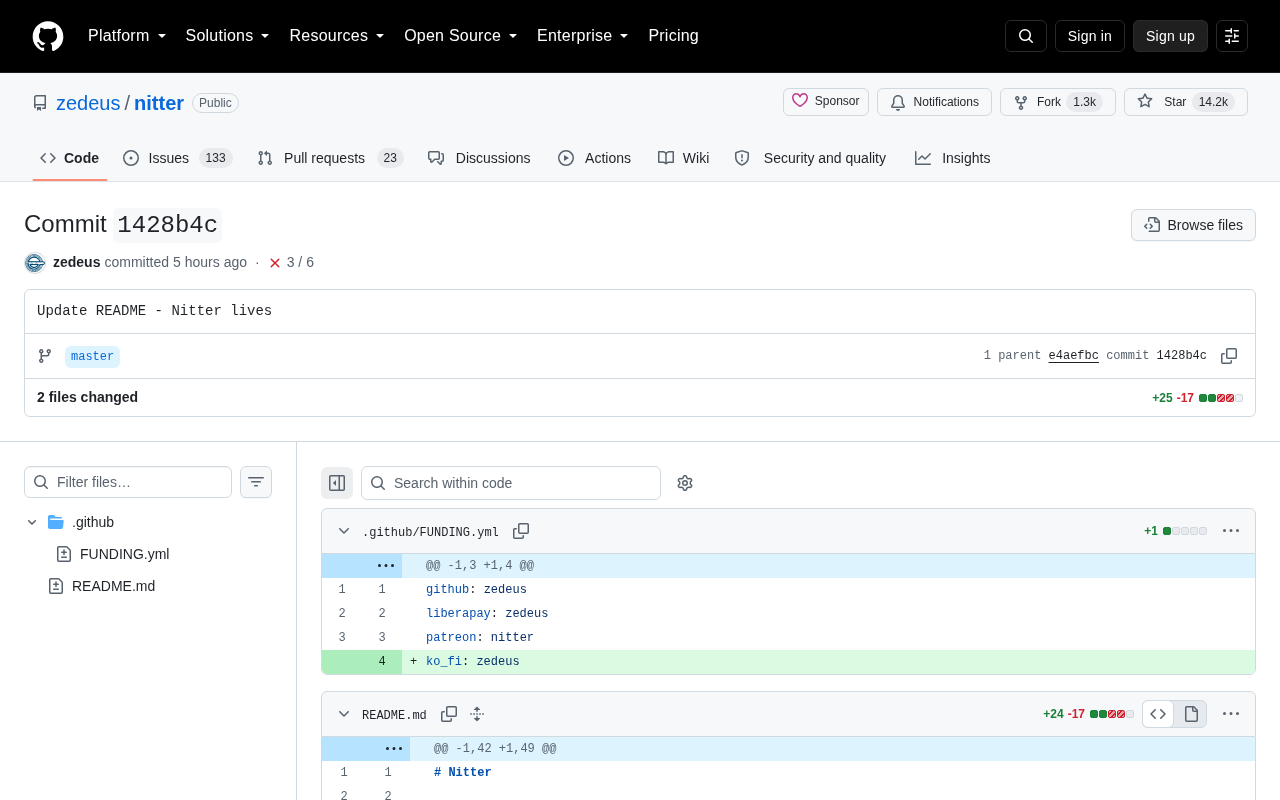Viewport: 1280px width, 800px height.
Task: Open the master branch link
Action: (92, 357)
